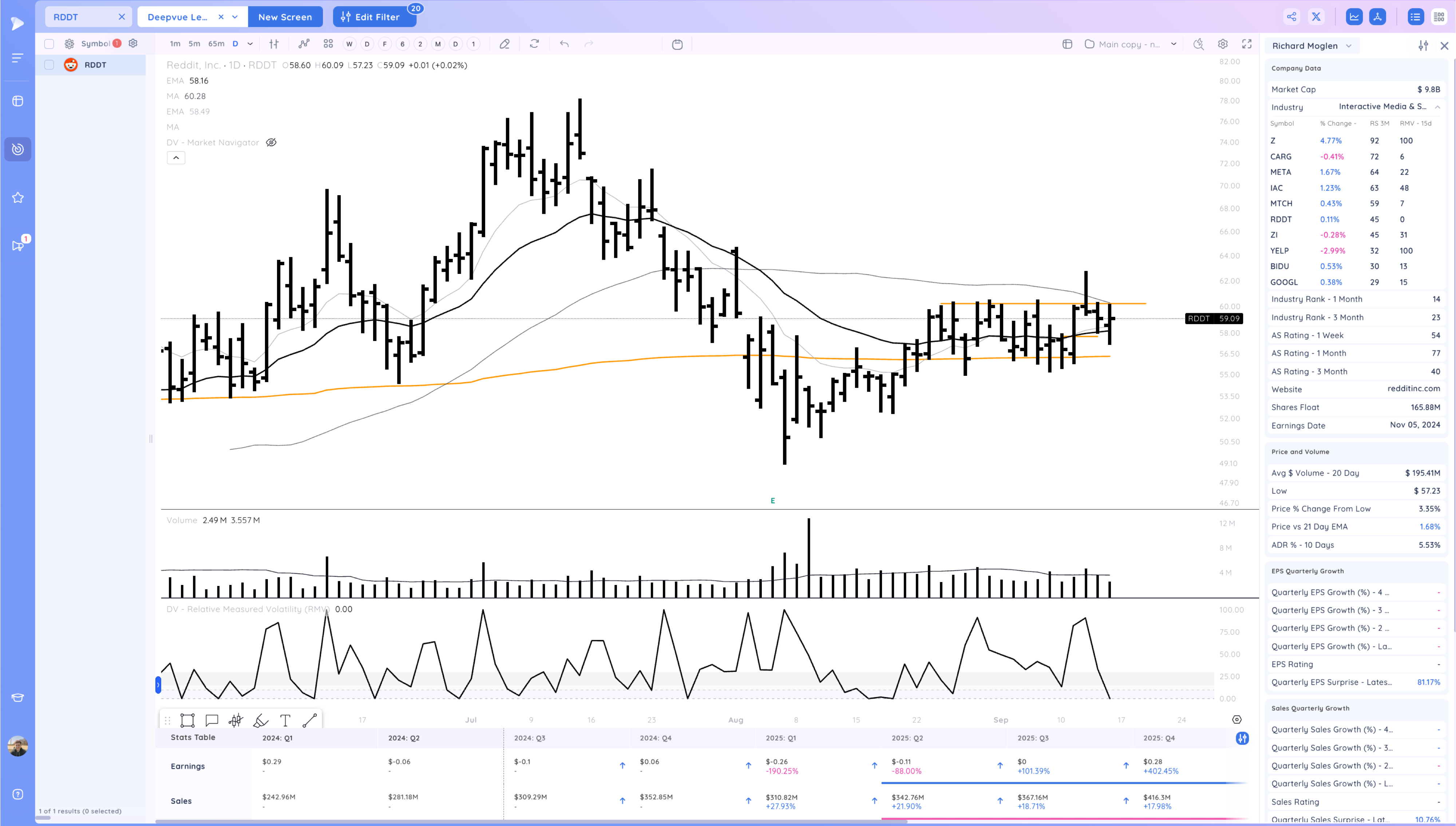
Task: Click the refresh chart icon
Action: 534,44
